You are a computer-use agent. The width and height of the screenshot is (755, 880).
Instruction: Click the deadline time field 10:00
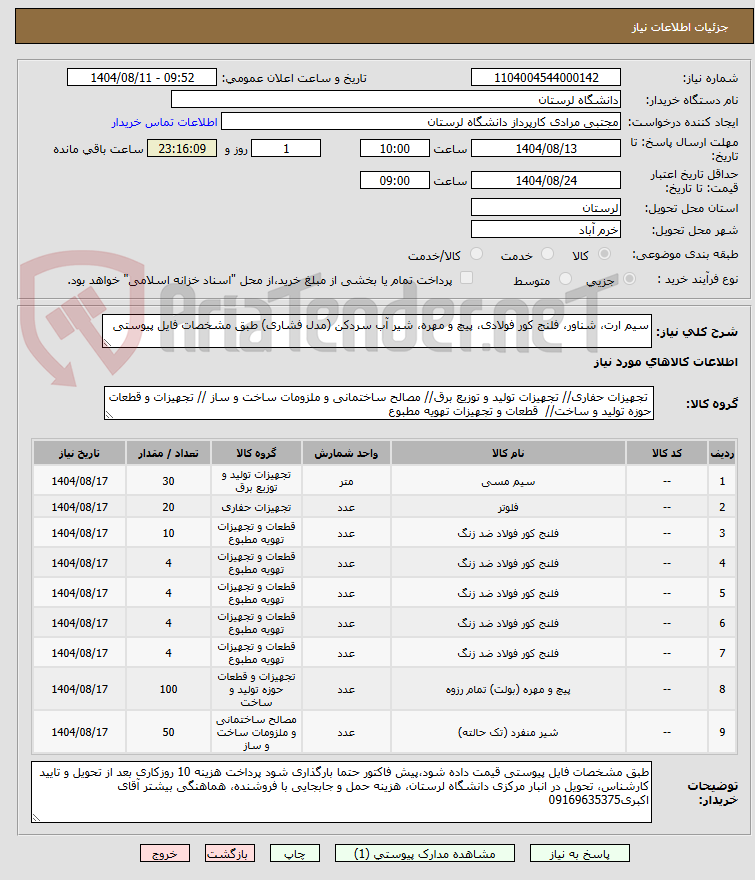pos(394,149)
